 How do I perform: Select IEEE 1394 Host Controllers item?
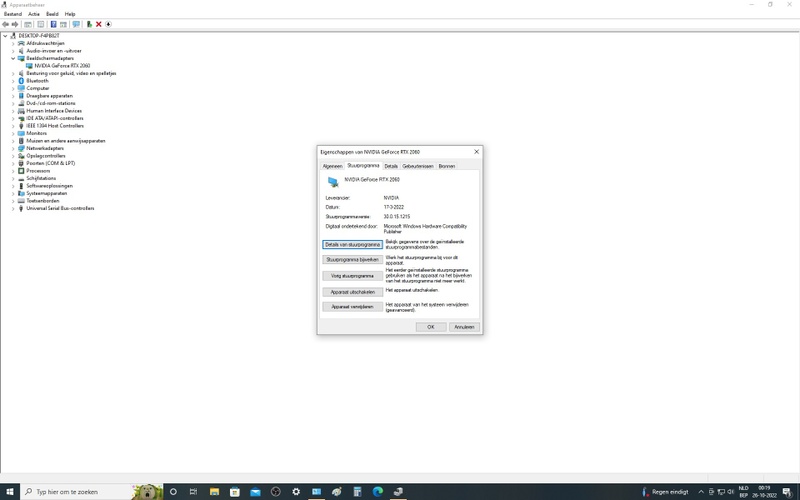(x=55, y=126)
